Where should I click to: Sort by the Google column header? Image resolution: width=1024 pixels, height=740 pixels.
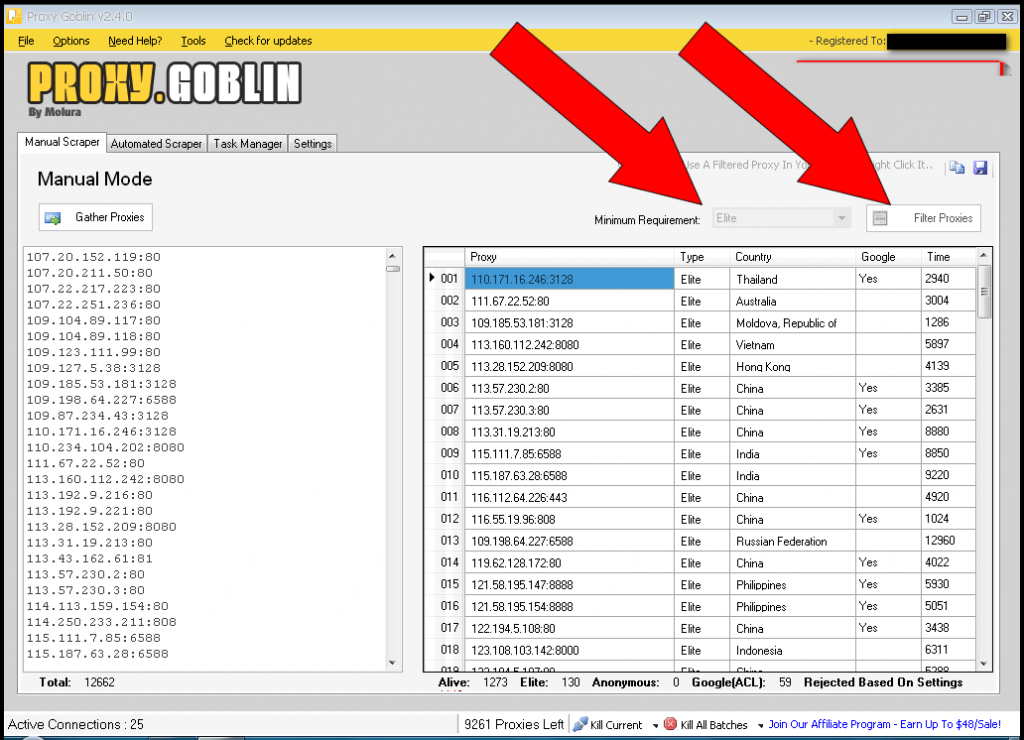point(888,257)
